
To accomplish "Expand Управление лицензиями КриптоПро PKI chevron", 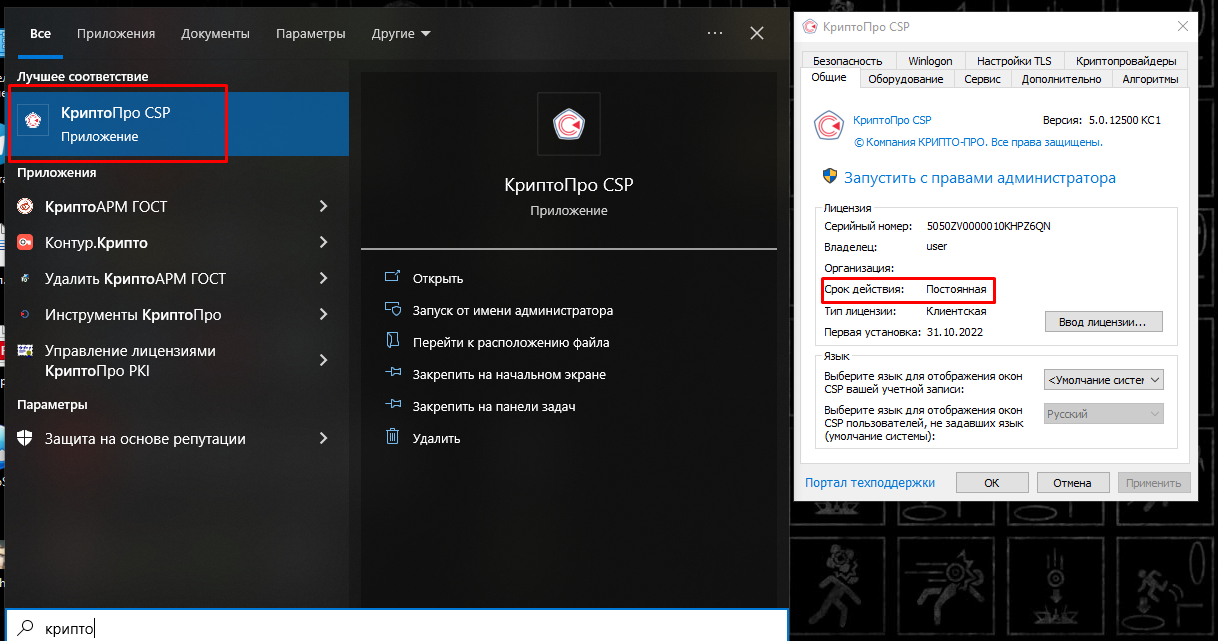I will click(323, 360).
